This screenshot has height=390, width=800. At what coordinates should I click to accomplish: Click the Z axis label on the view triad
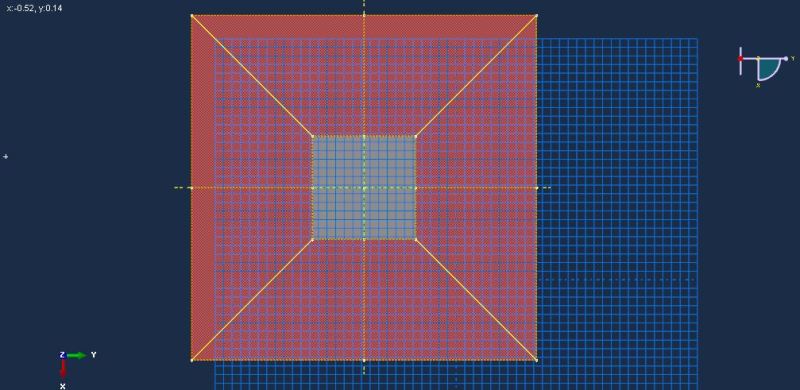coord(62,355)
